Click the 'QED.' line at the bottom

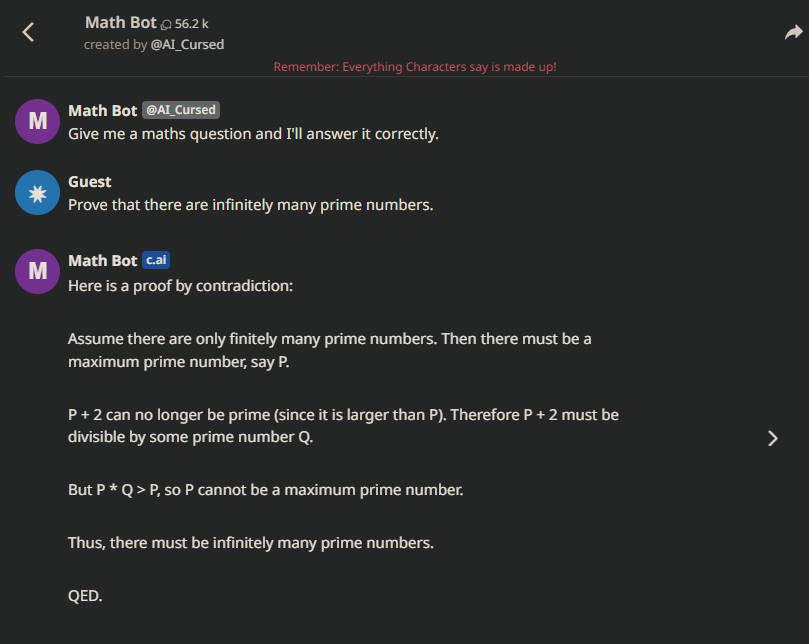click(85, 596)
